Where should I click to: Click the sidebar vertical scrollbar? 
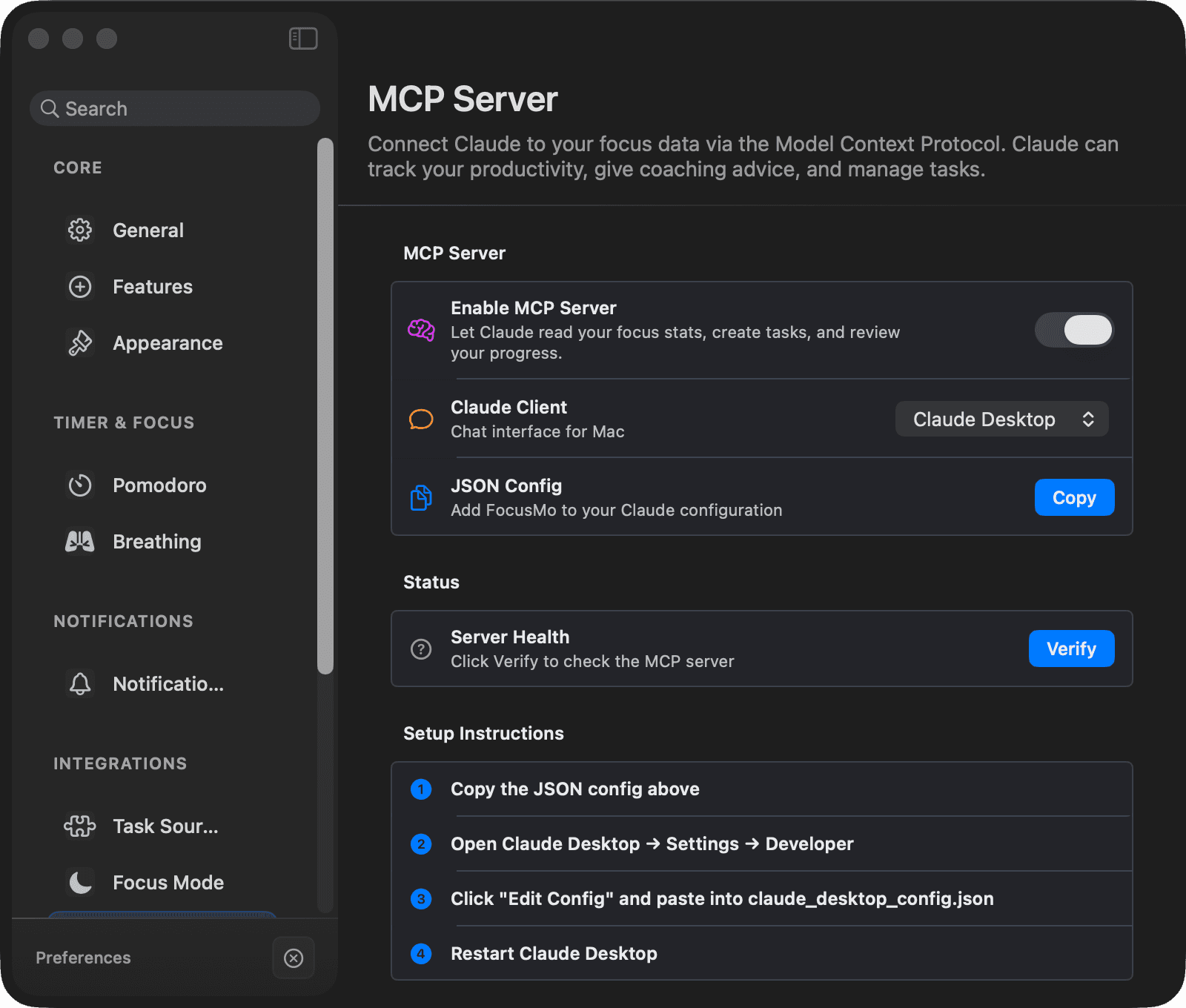pos(325,406)
